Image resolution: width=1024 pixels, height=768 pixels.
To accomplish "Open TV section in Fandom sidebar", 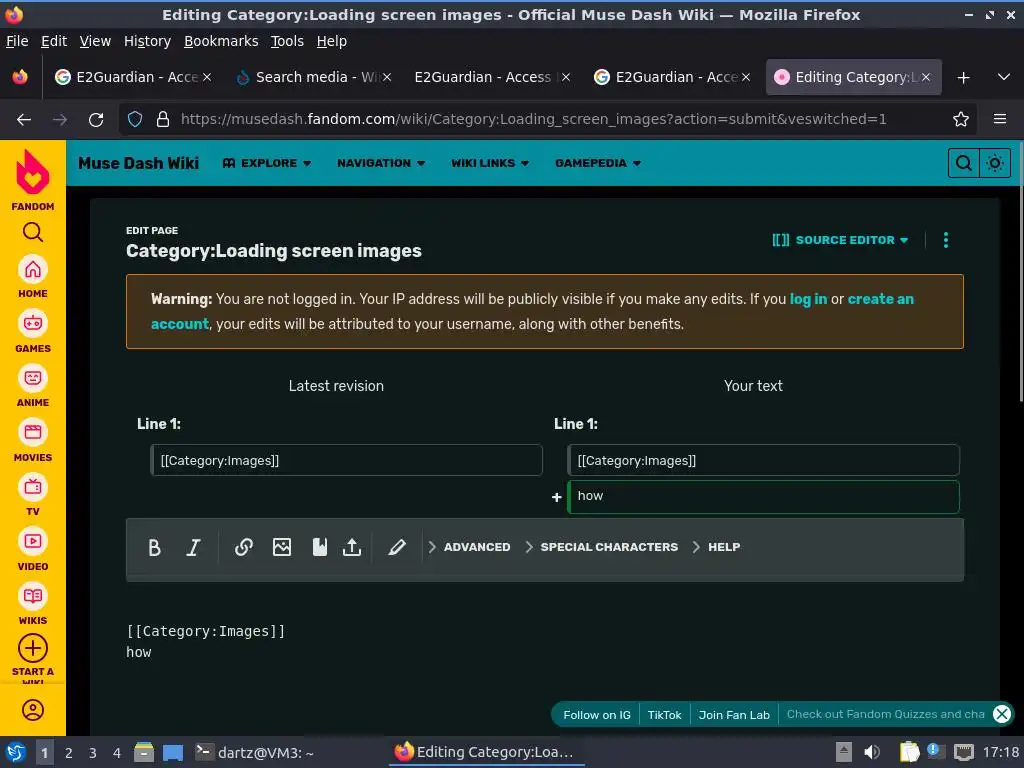I will click(x=33, y=496).
